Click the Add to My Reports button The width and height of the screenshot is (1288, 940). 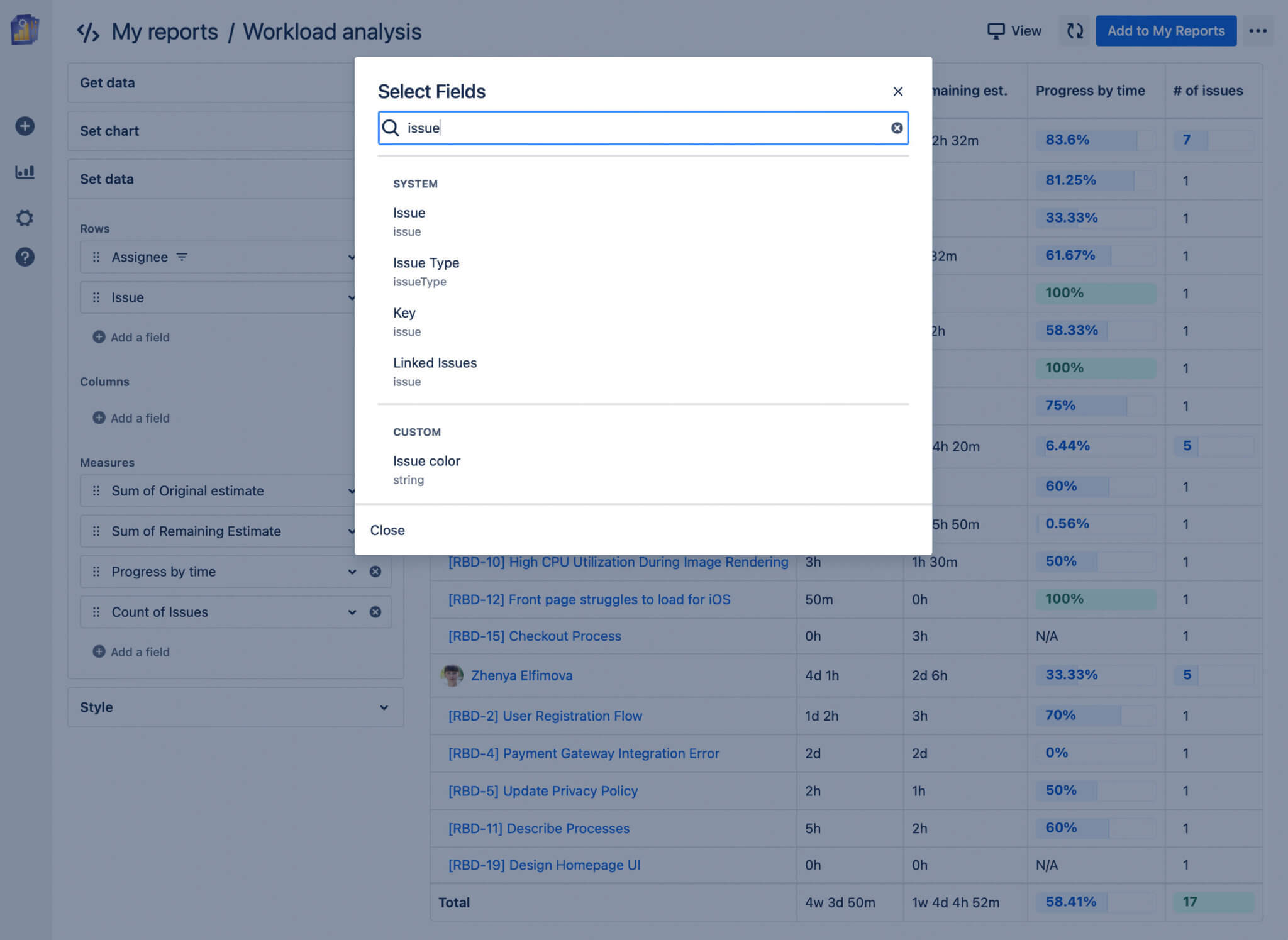pos(1165,30)
